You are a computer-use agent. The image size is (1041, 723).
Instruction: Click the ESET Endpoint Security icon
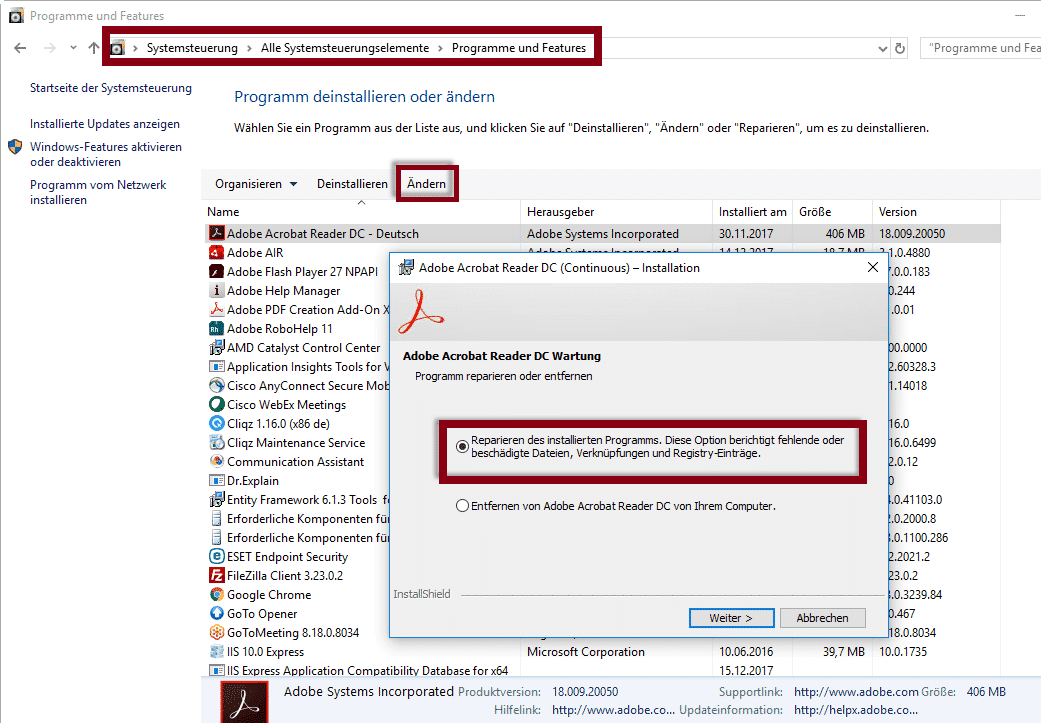(x=216, y=556)
